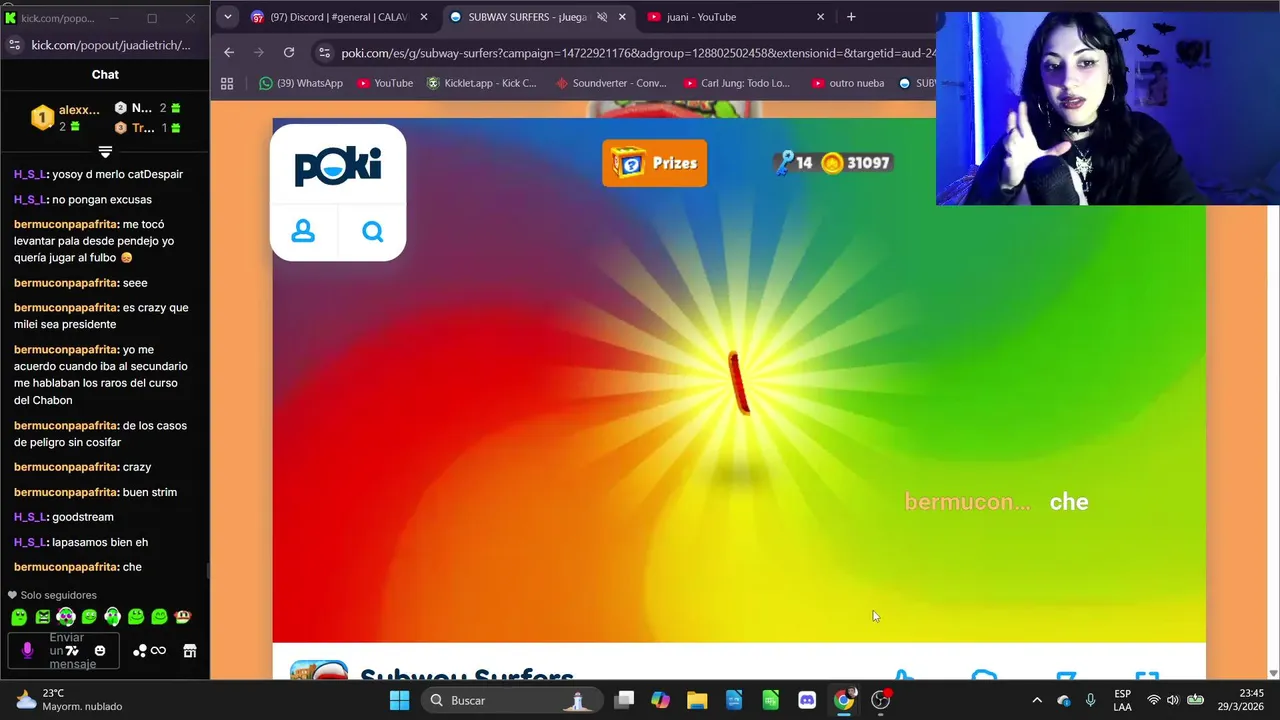The height and width of the screenshot is (720, 1280).
Task: Click the poki.com address bar
Action: [x=637, y=52]
